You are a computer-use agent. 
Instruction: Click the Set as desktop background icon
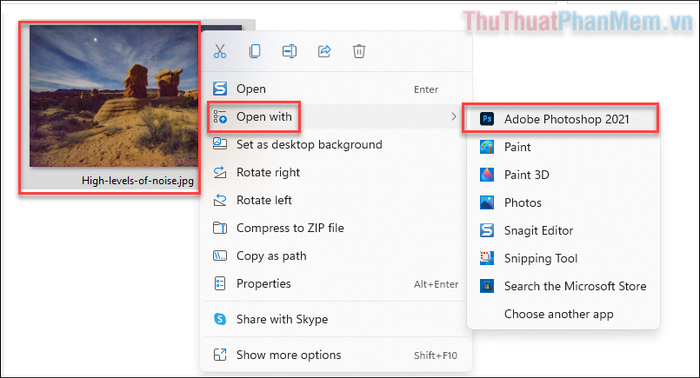point(220,144)
